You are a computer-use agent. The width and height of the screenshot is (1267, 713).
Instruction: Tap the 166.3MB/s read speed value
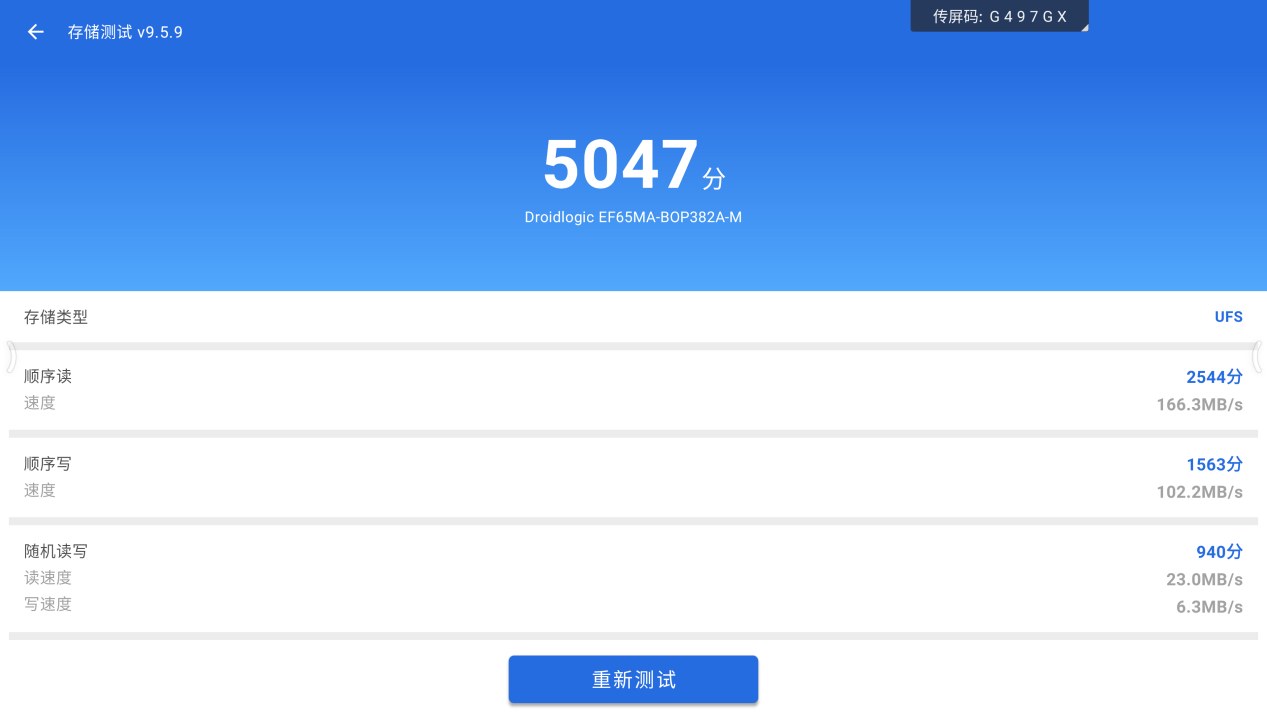1199,402
